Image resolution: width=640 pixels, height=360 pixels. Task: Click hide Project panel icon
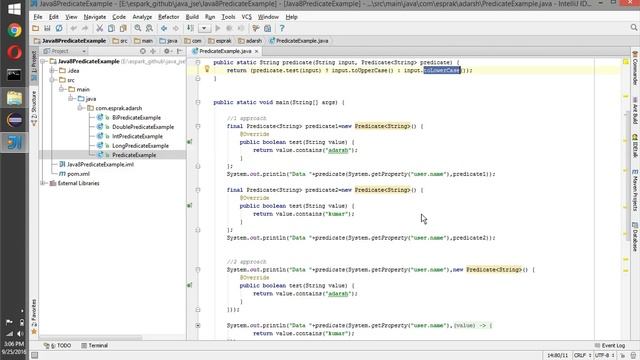180,51
